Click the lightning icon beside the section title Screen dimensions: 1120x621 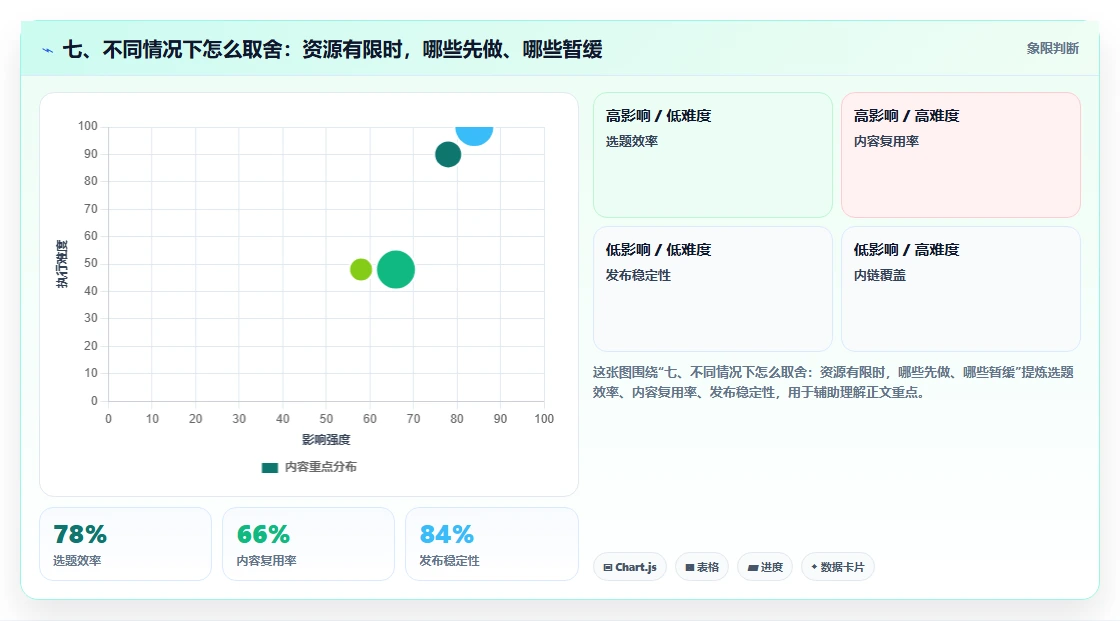[x=48, y=50]
